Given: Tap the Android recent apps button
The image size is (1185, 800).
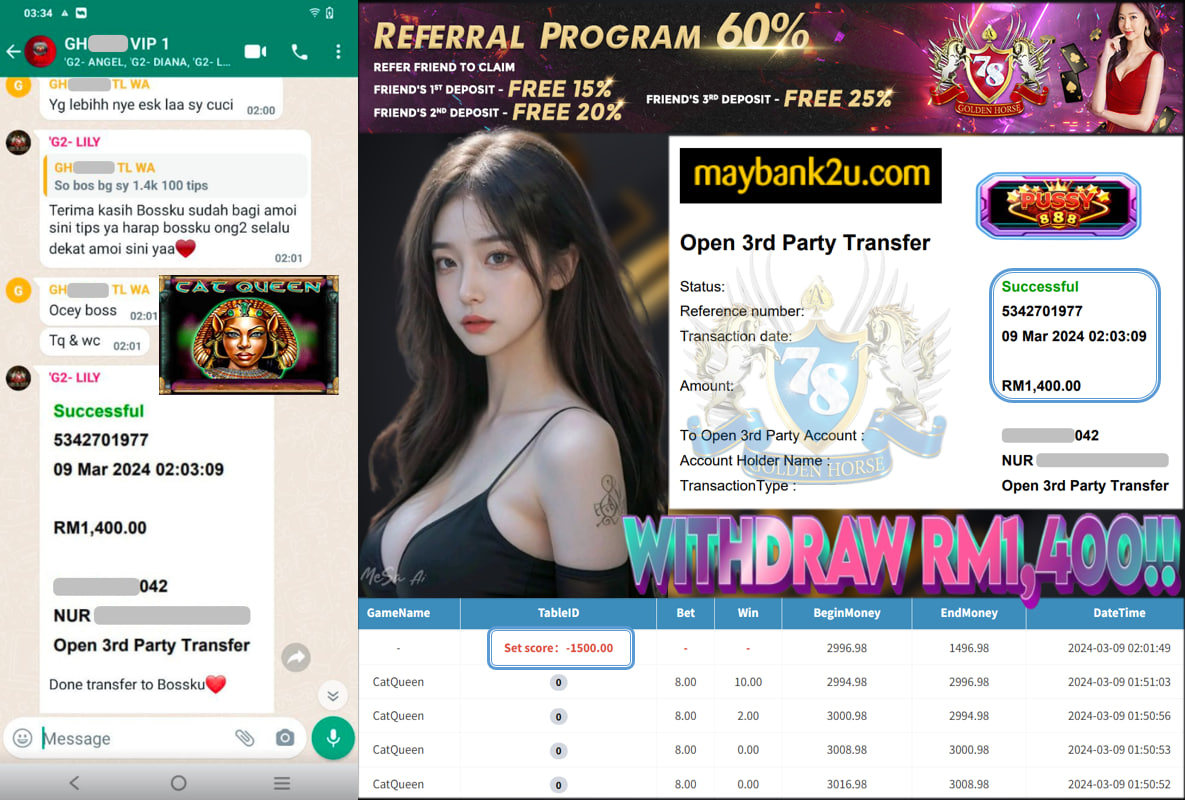Looking at the screenshot, I should click(282, 783).
